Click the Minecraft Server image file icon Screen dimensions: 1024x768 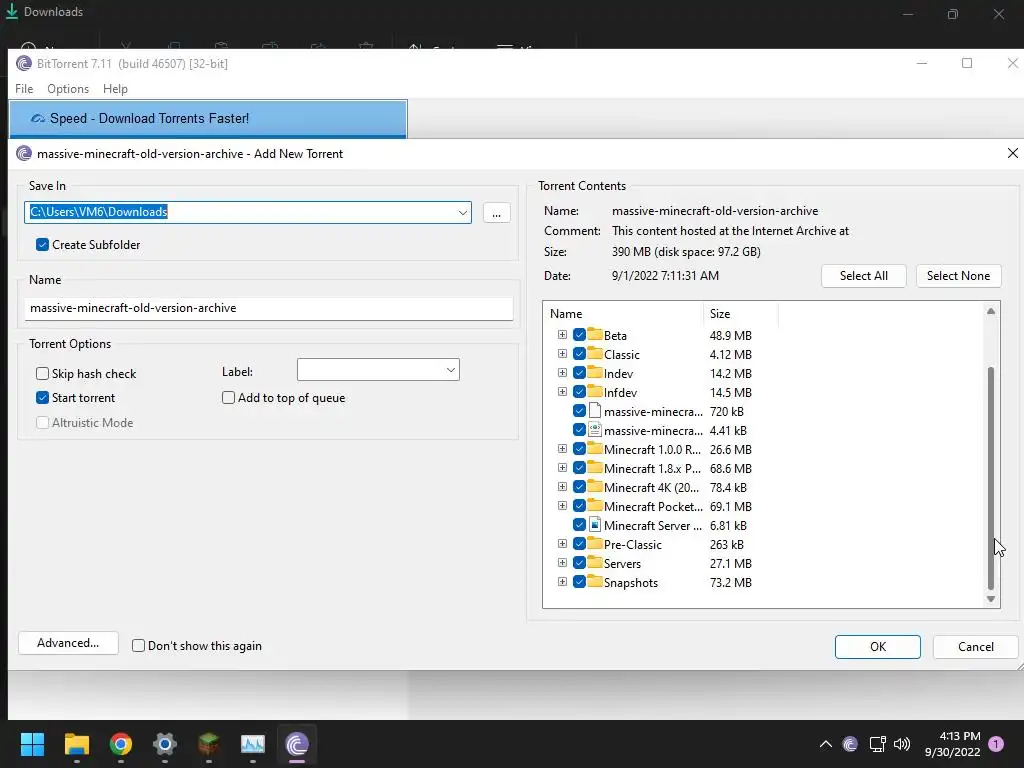[x=594, y=525]
